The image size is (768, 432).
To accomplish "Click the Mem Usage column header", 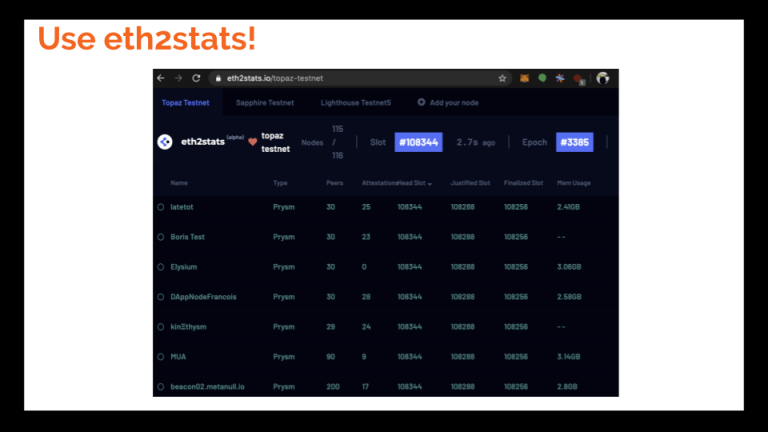I will pyautogui.click(x=574, y=183).
